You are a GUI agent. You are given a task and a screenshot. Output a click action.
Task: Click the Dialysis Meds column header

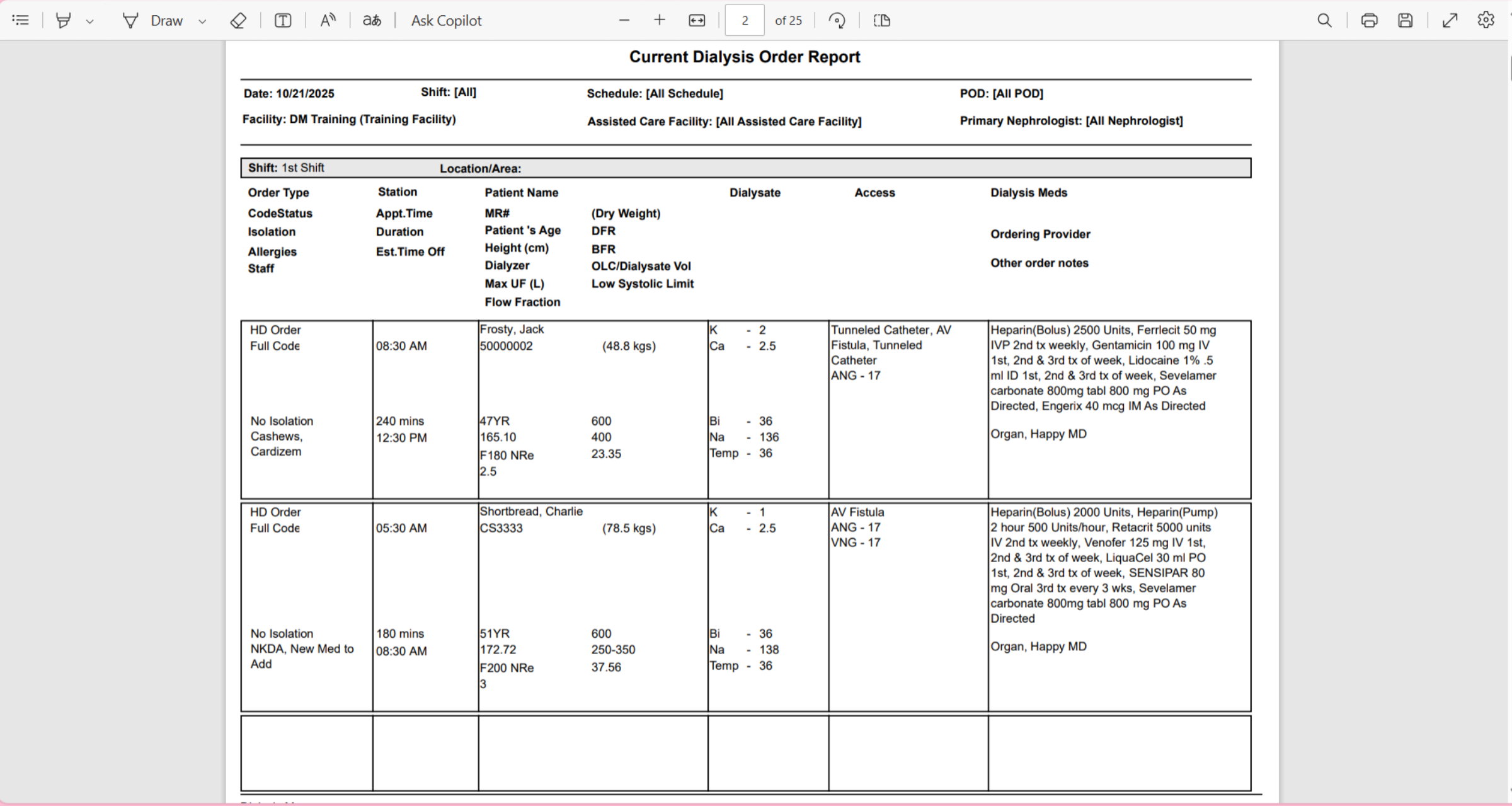point(1029,192)
